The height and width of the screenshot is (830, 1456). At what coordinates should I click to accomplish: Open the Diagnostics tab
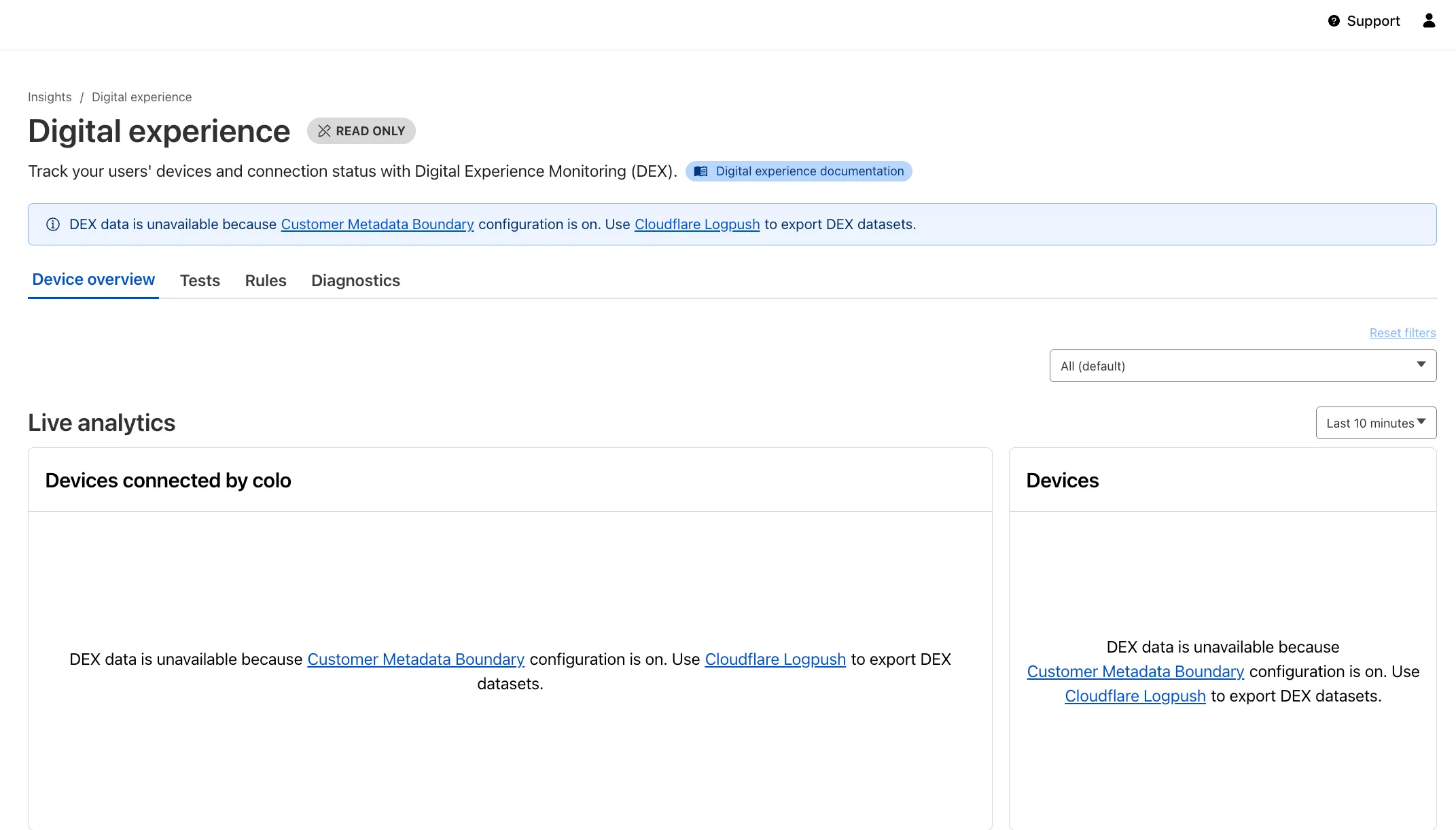pyautogui.click(x=355, y=280)
